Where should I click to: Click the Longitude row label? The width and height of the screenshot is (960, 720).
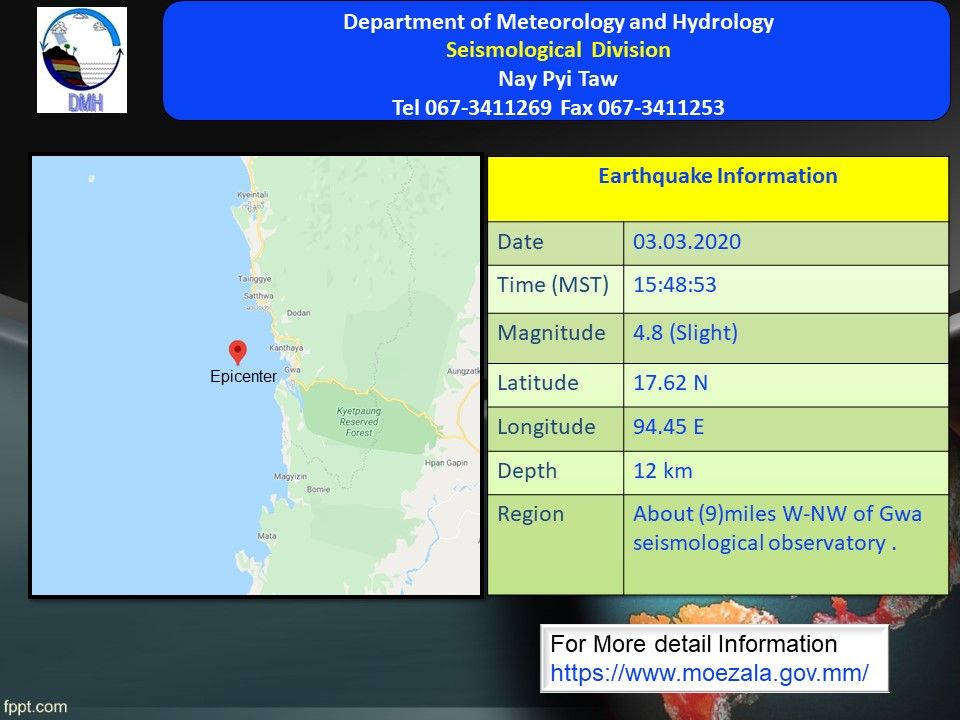[546, 427]
